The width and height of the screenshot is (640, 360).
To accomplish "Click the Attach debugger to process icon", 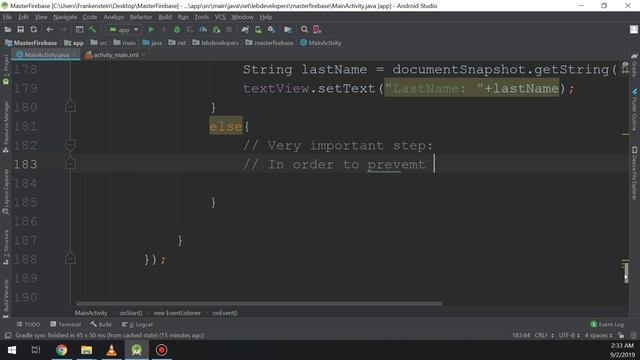I will [x=216, y=29].
